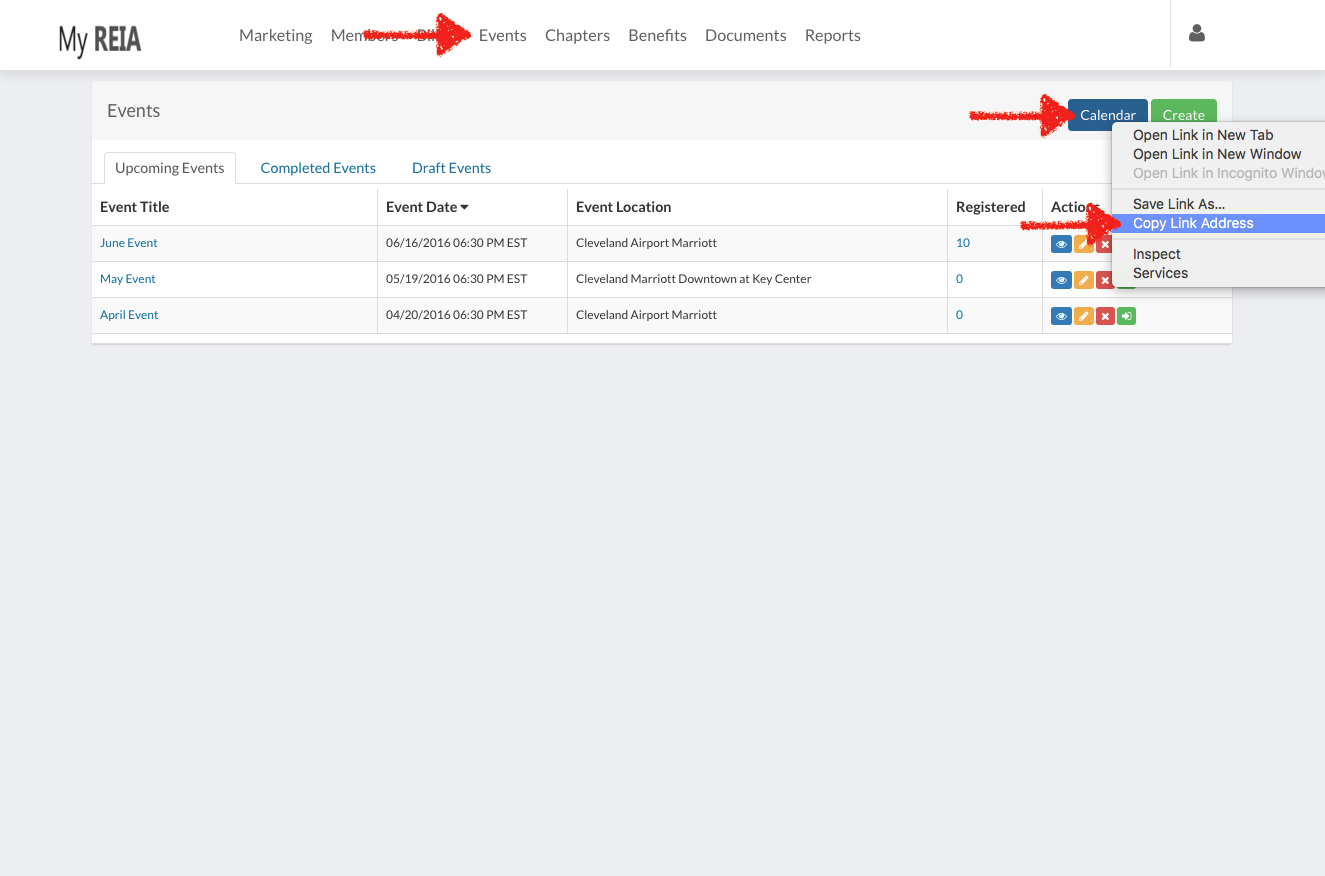Open the user profile icon in header
The height and width of the screenshot is (876, 1325).
(x=1196, y=34)
